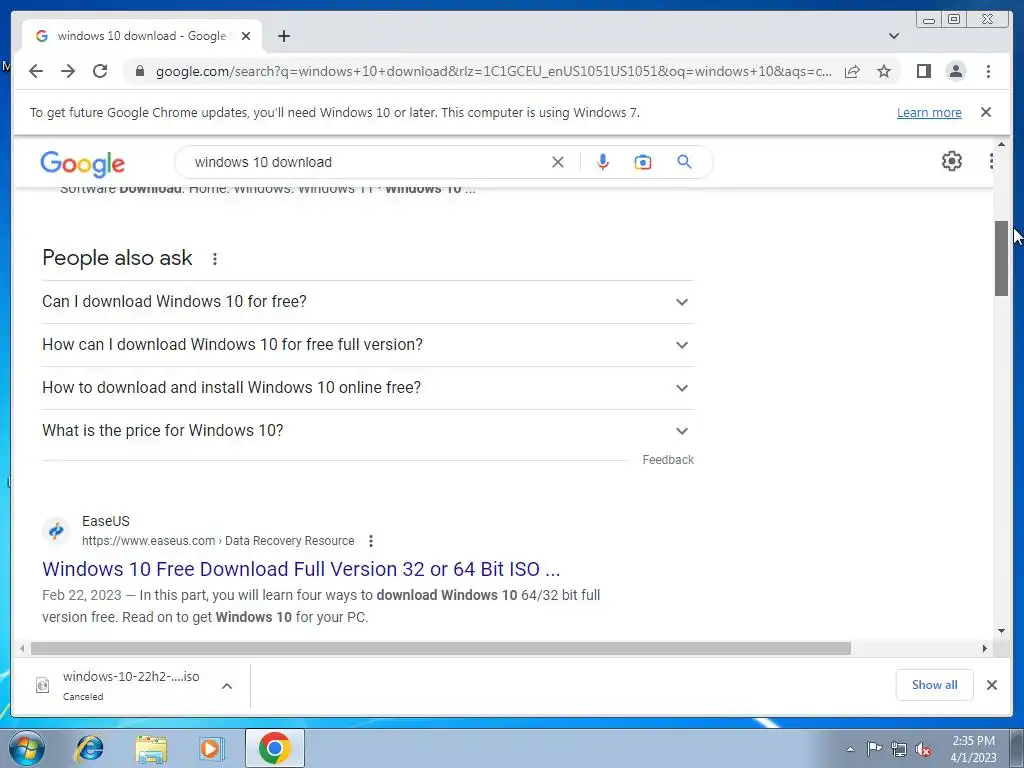Open Chrome three-dot menu
The height and width of the screenshot is (768, 1024).
coord(988,71)
